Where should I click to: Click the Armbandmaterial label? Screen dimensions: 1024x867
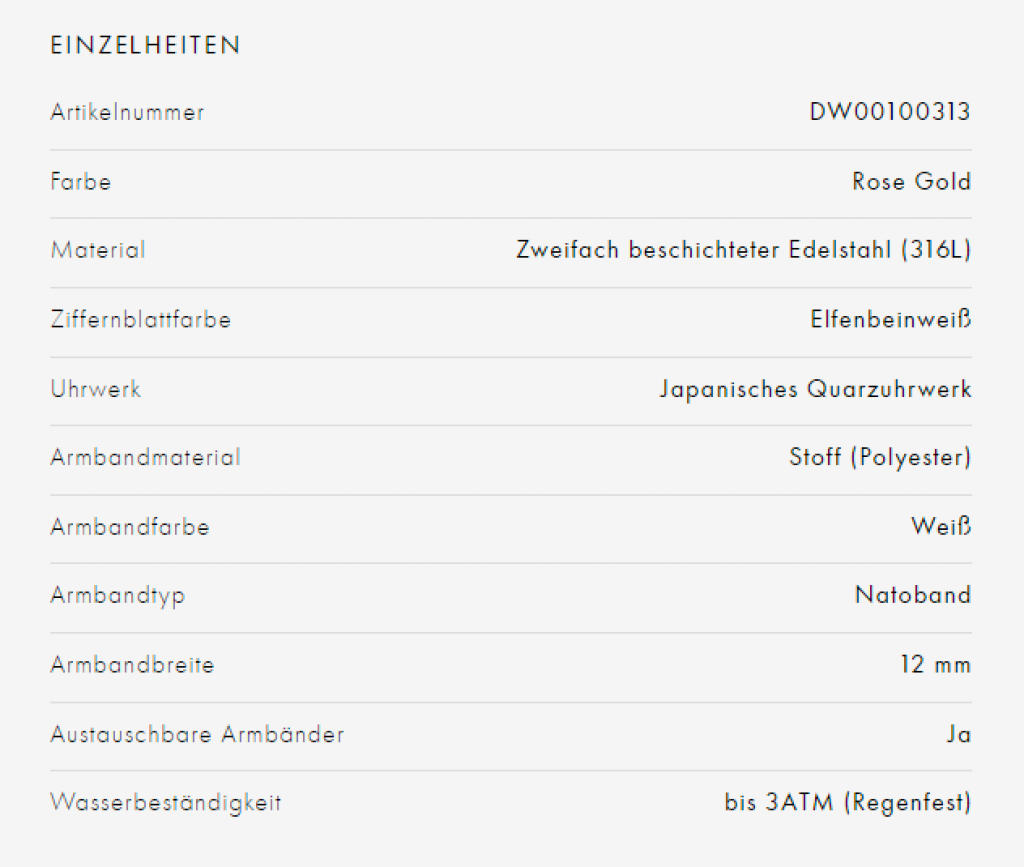click(145, 458)
